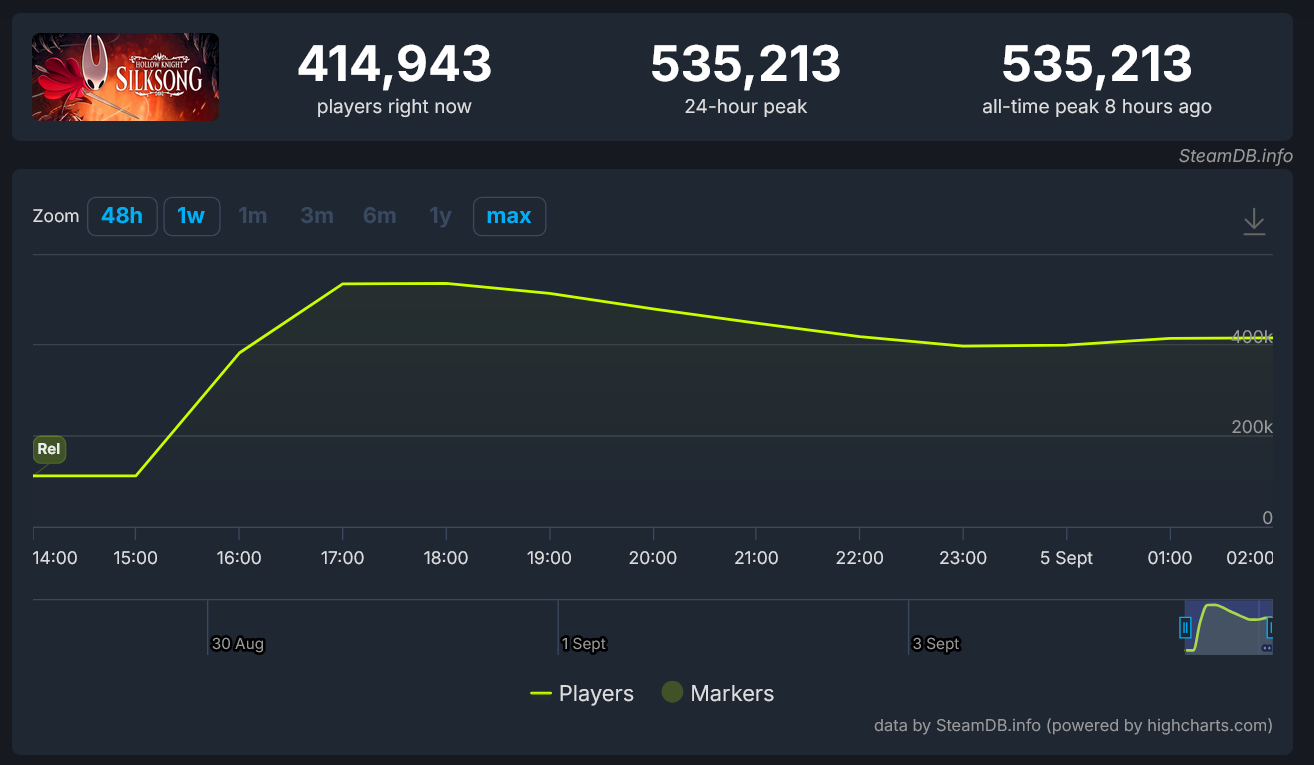The image size is (1314, 765).
Task: Click the '1 Sept' navigator date label
Action: (x=584, y=644)
